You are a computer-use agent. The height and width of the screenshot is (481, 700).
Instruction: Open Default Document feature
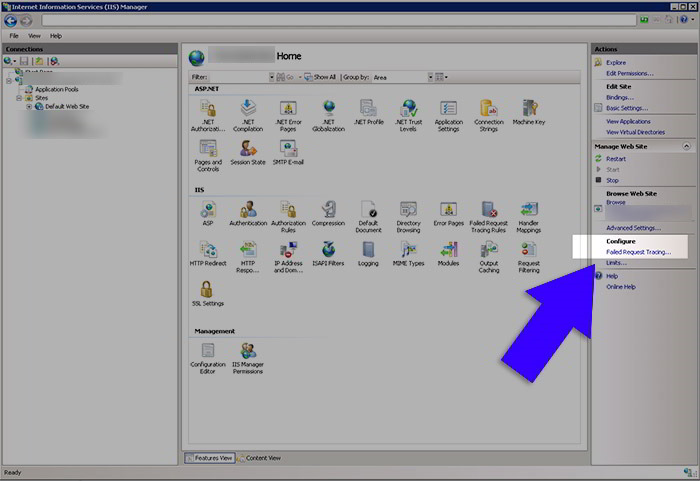(x=368, y=216)
